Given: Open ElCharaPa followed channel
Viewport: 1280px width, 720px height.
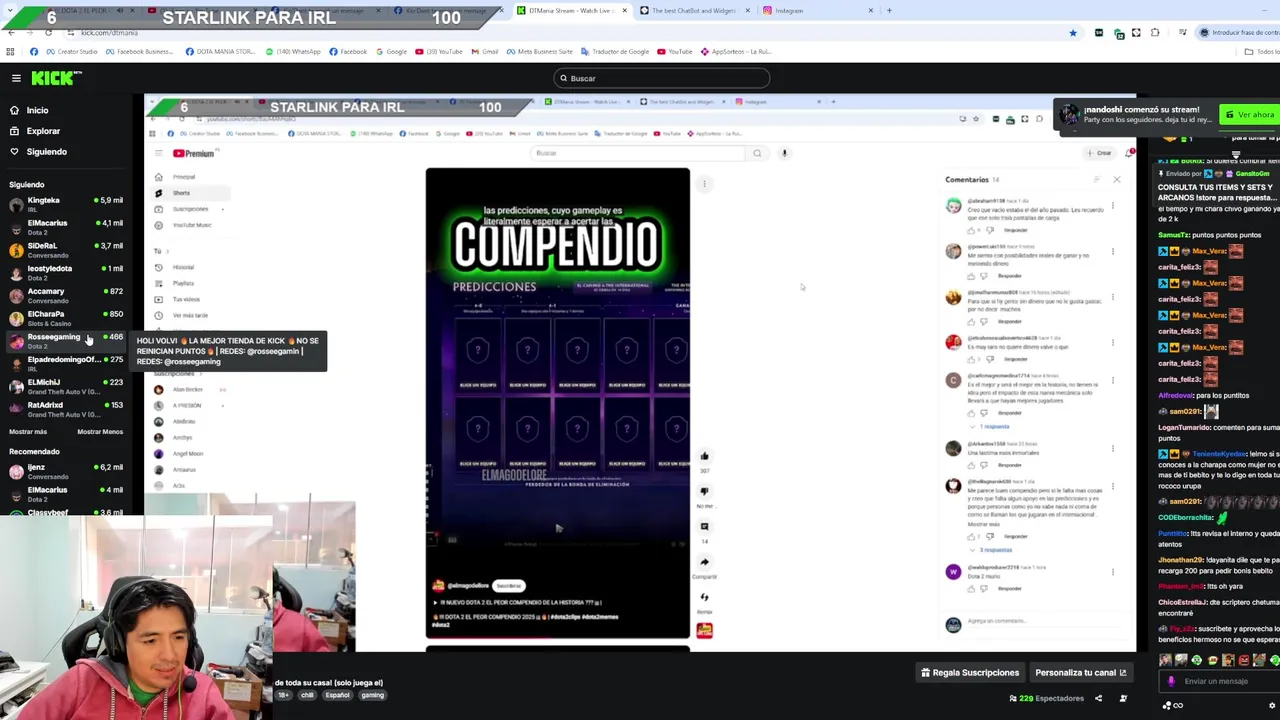Looking at the screenshot, I should 66,318.
